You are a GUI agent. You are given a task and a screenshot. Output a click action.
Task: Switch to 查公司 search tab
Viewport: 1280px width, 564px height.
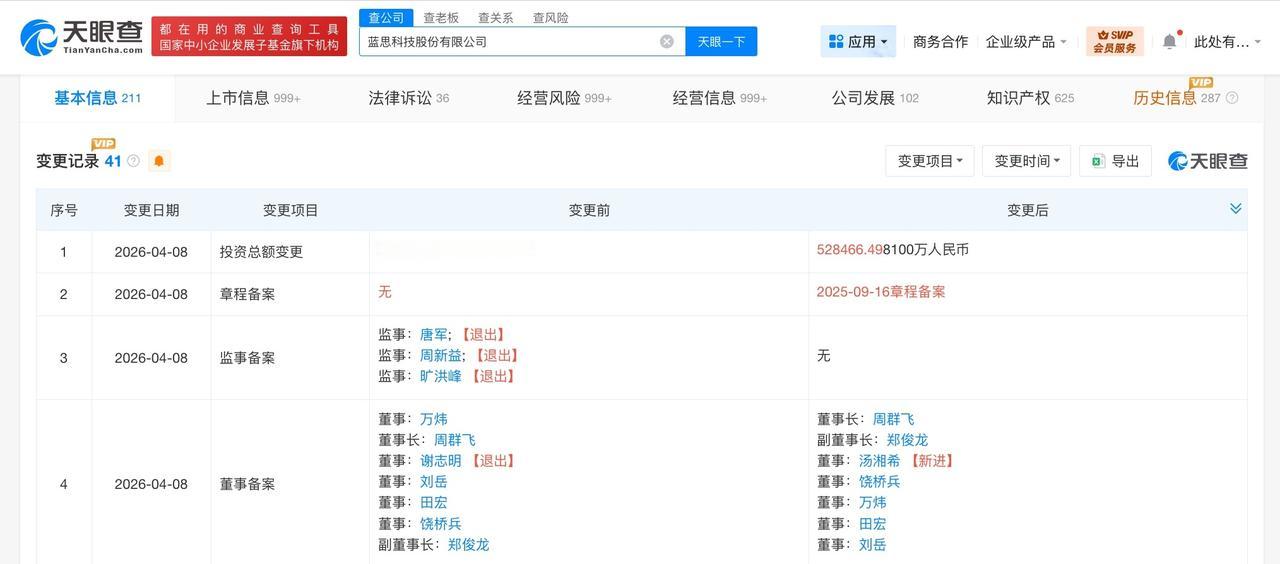(386, 18)
